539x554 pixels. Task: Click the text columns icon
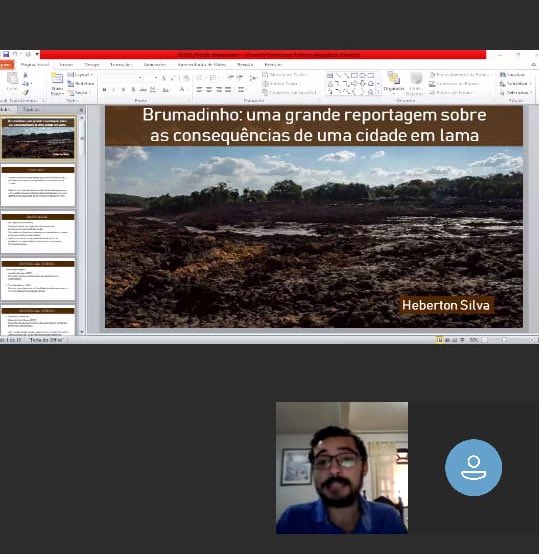click(x=242, y=90)
